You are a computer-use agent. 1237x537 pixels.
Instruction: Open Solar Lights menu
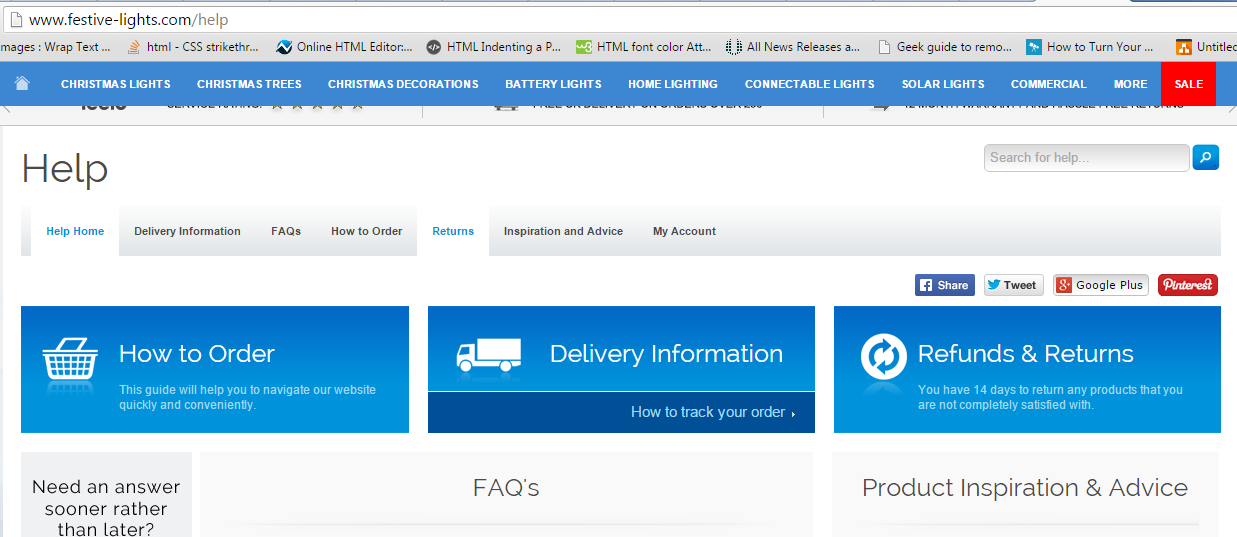click(943, 84)
